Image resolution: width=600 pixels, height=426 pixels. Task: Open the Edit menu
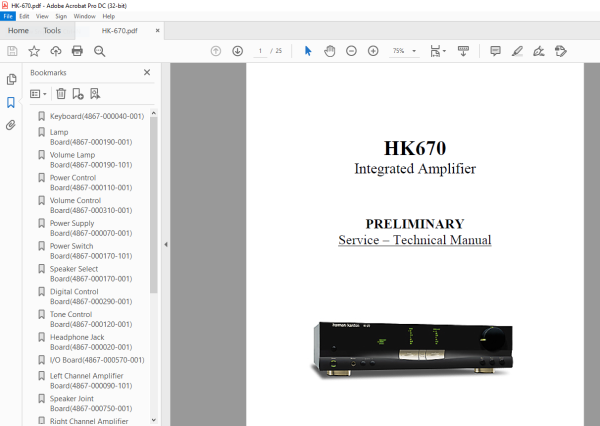pos(24,16)
